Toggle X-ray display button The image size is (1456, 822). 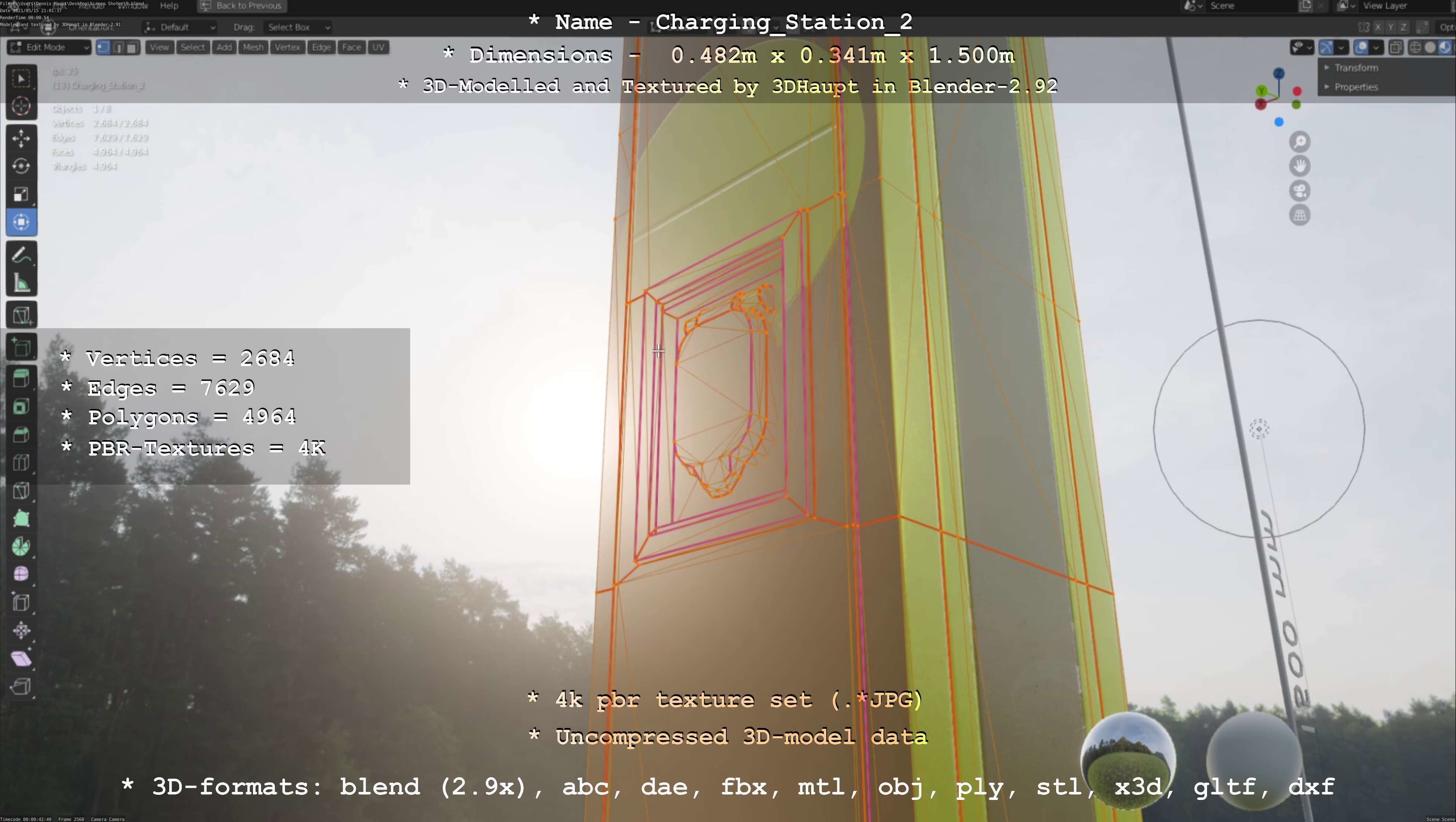[x=1395, y=47]
